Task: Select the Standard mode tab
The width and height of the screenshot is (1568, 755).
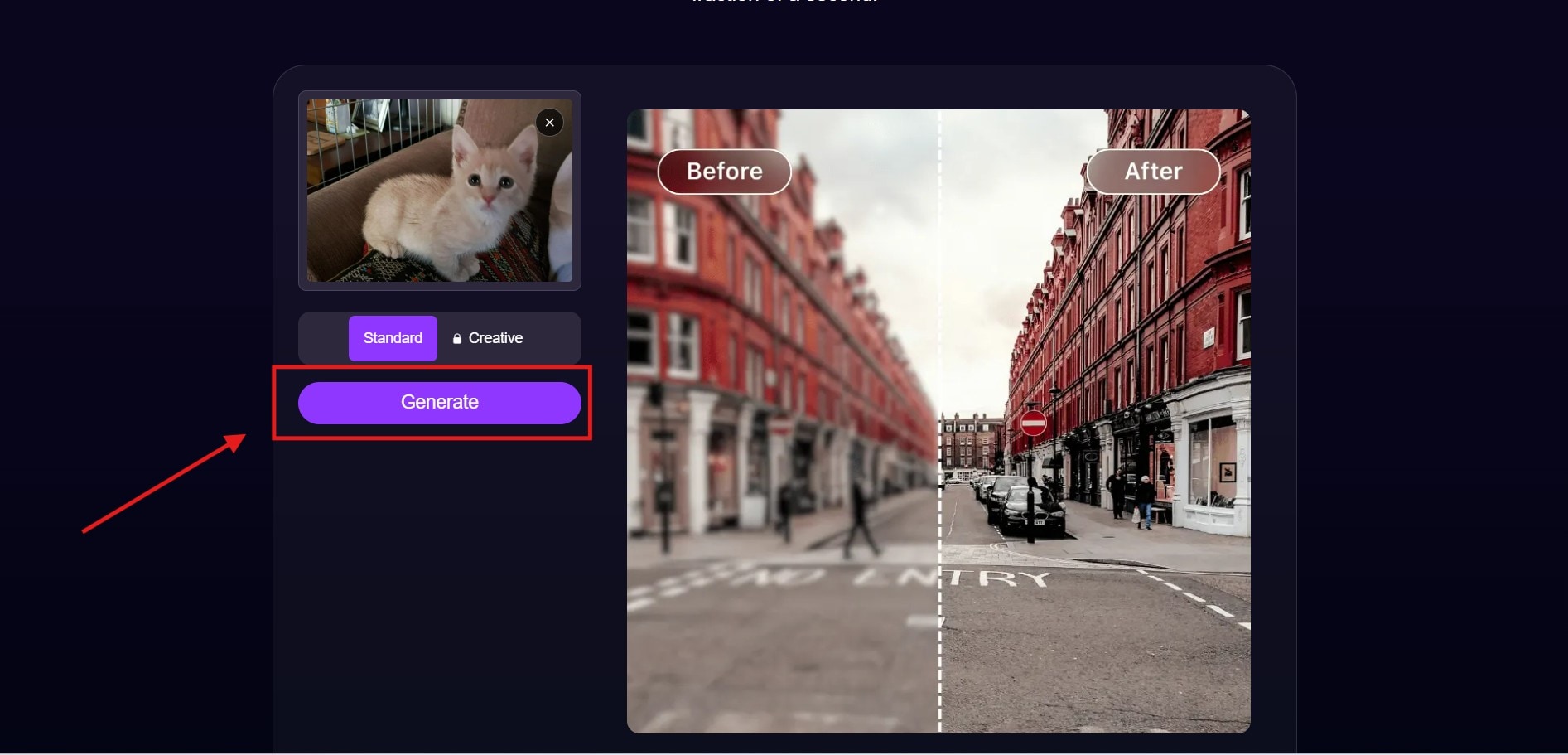Action: pyautogui.click(x=393, y=338)
